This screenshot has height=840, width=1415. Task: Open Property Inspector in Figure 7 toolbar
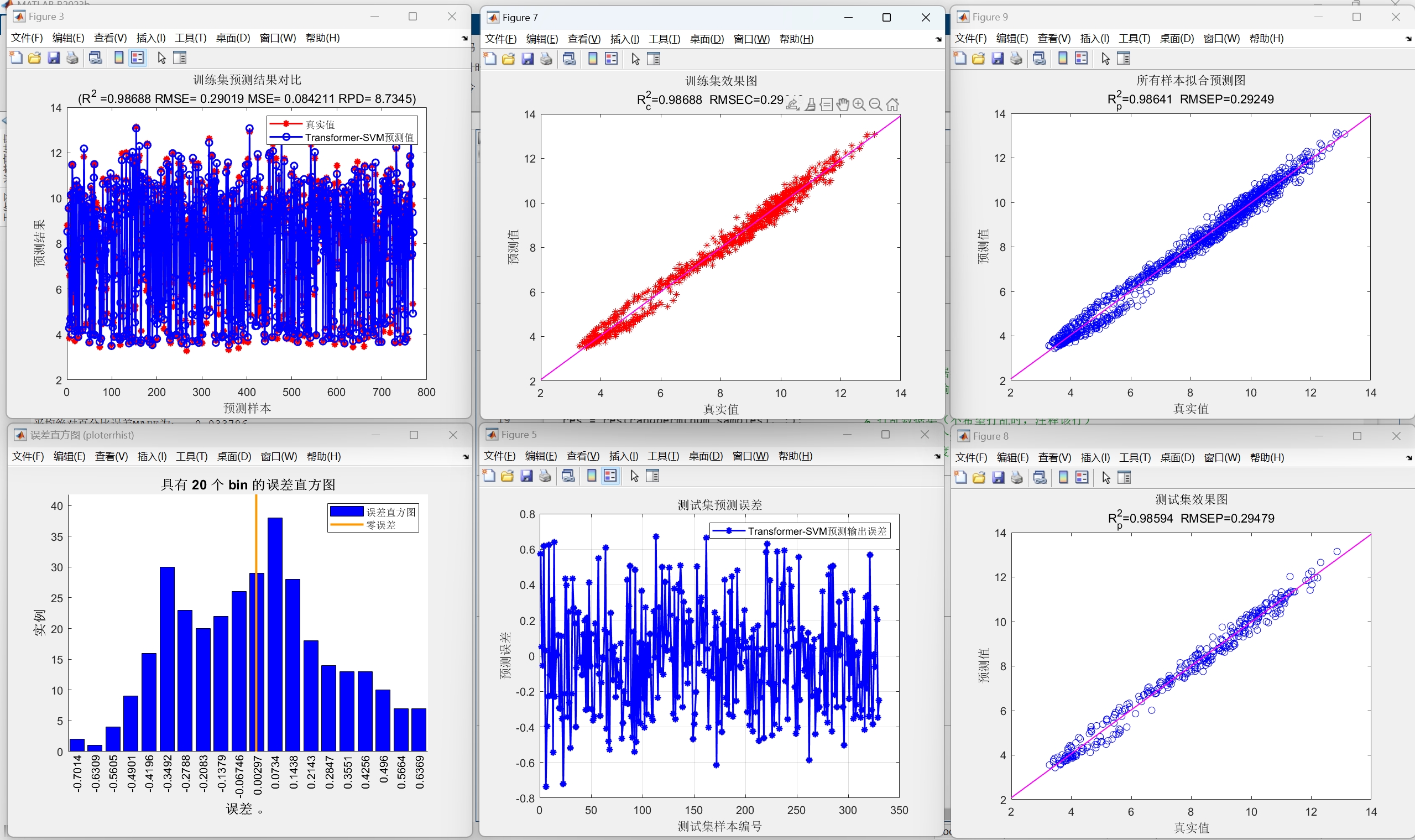[x=654, y=59]
